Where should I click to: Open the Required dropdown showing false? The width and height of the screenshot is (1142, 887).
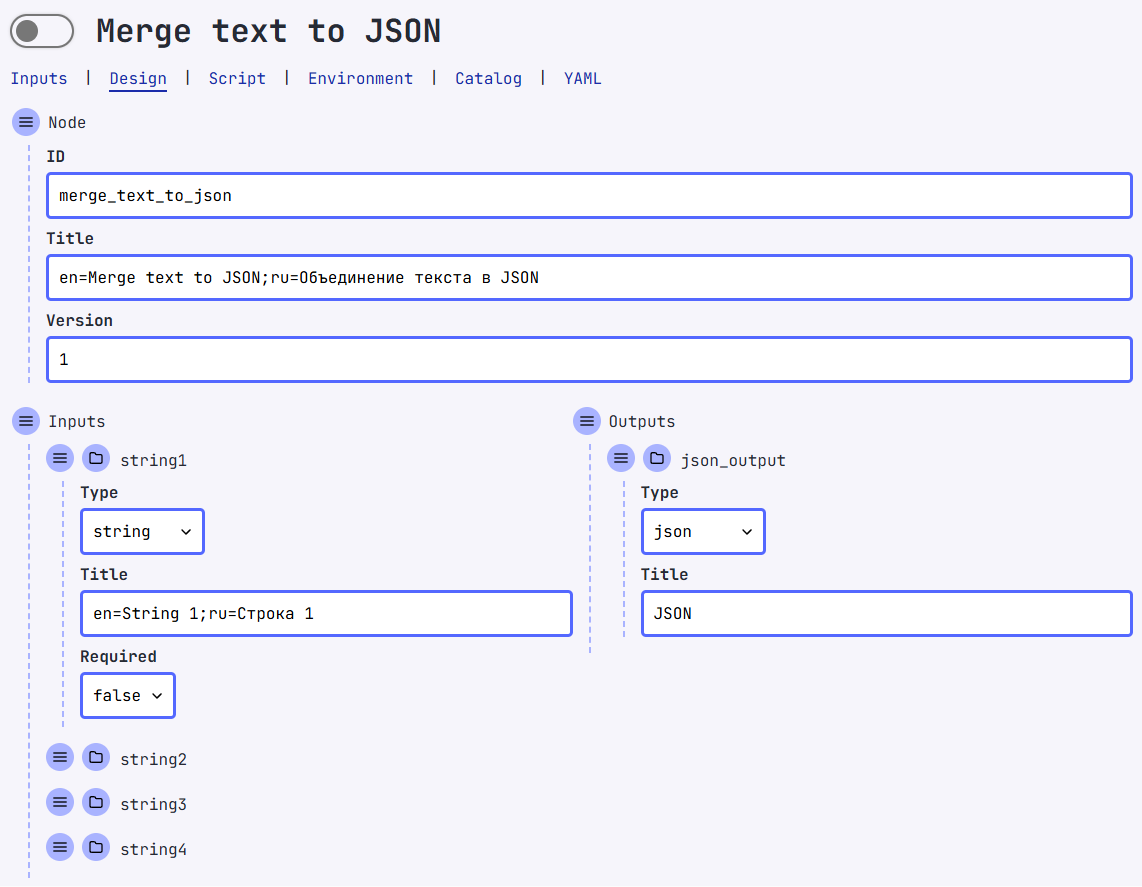click(128, 696)
